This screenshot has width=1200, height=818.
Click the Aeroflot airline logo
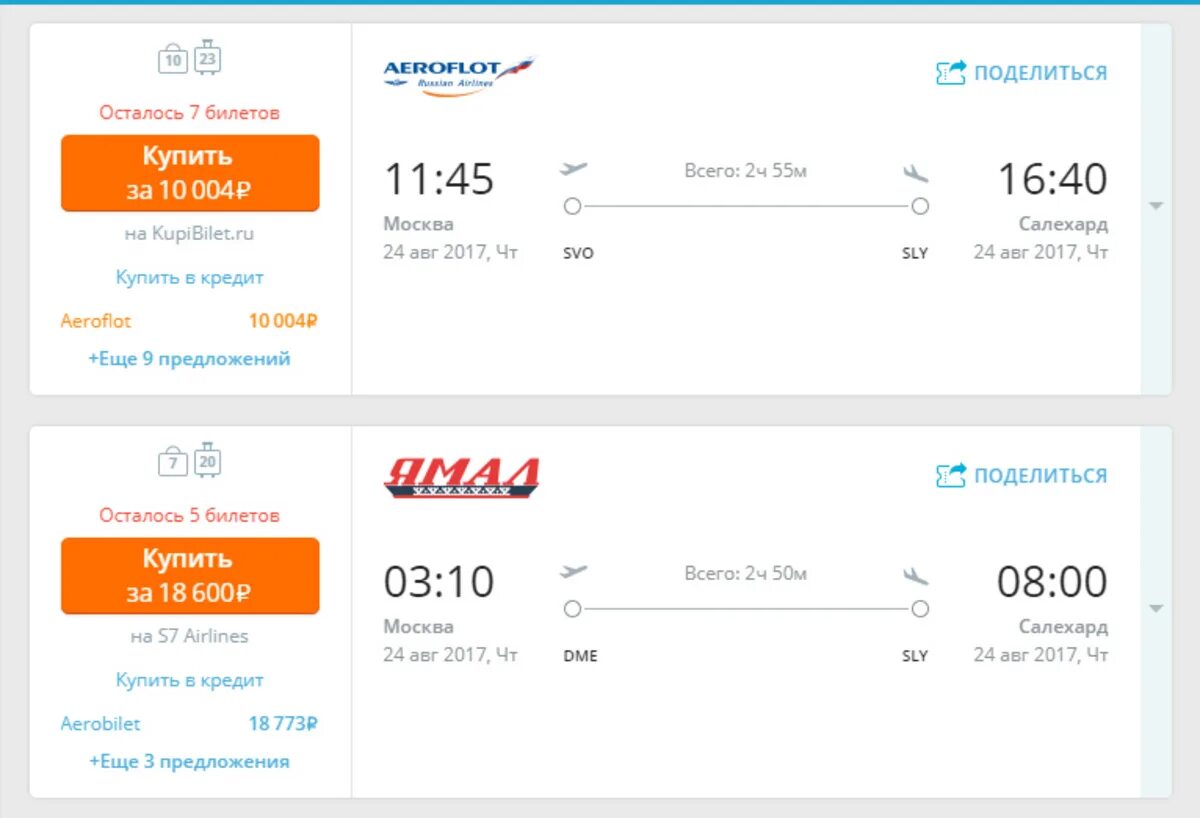click(x=459, y=73)
